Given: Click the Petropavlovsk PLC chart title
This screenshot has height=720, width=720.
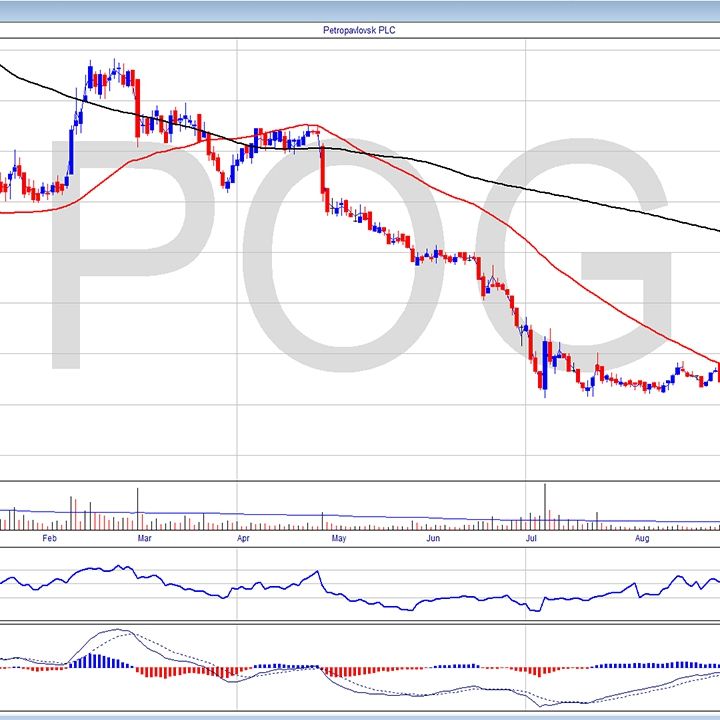Looking at the screenshot, I should click(x=359, y=30).
